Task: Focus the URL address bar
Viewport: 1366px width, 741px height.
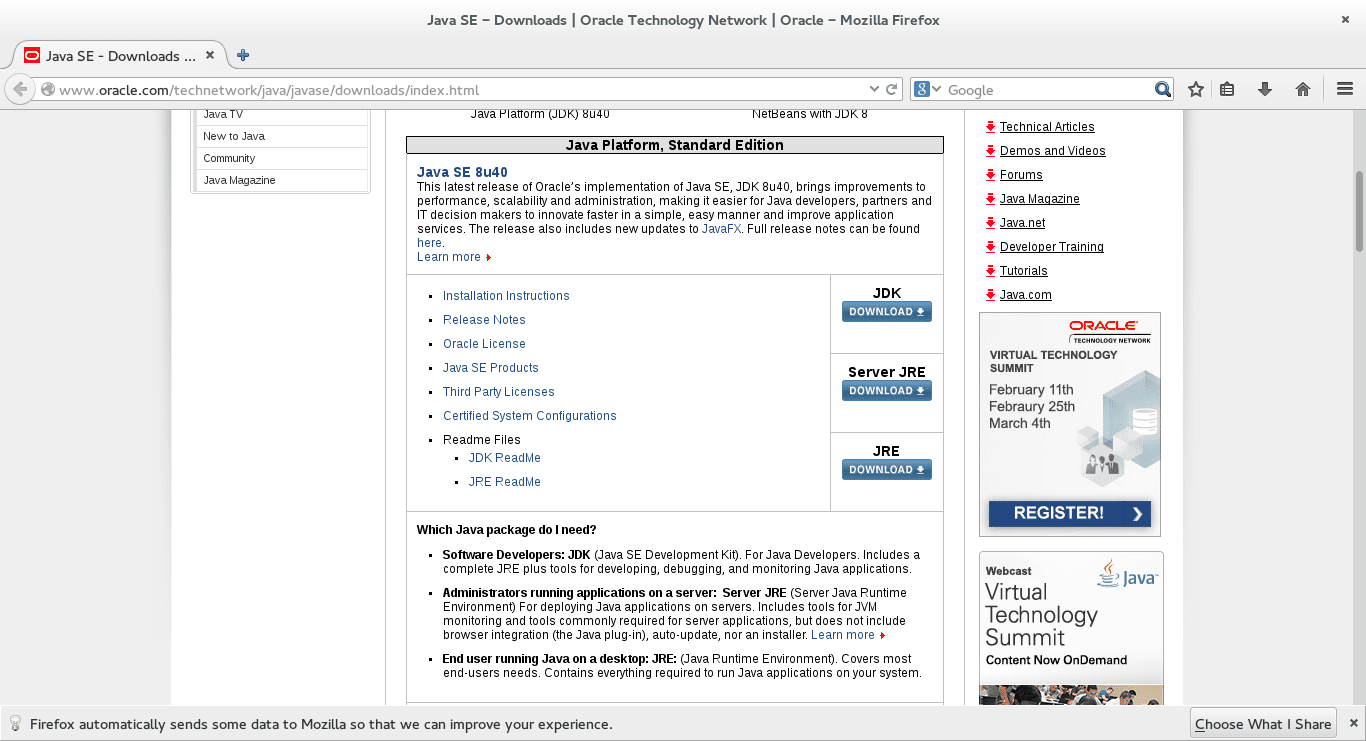Action: coord(460,90)
